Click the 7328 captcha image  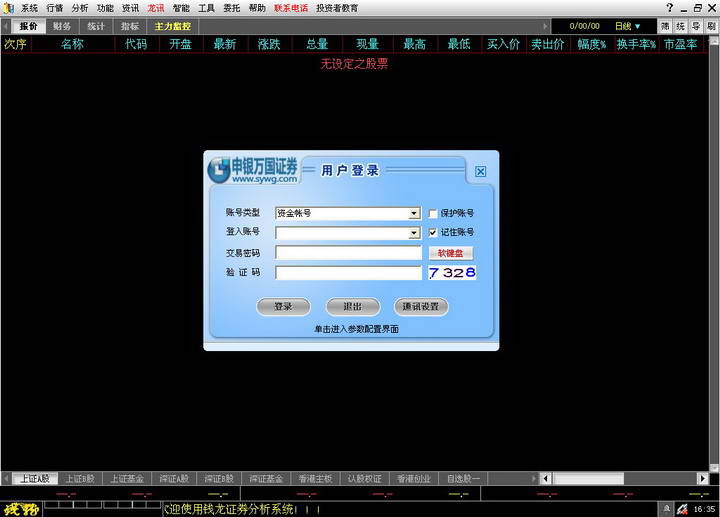click(x=452, y=273)
